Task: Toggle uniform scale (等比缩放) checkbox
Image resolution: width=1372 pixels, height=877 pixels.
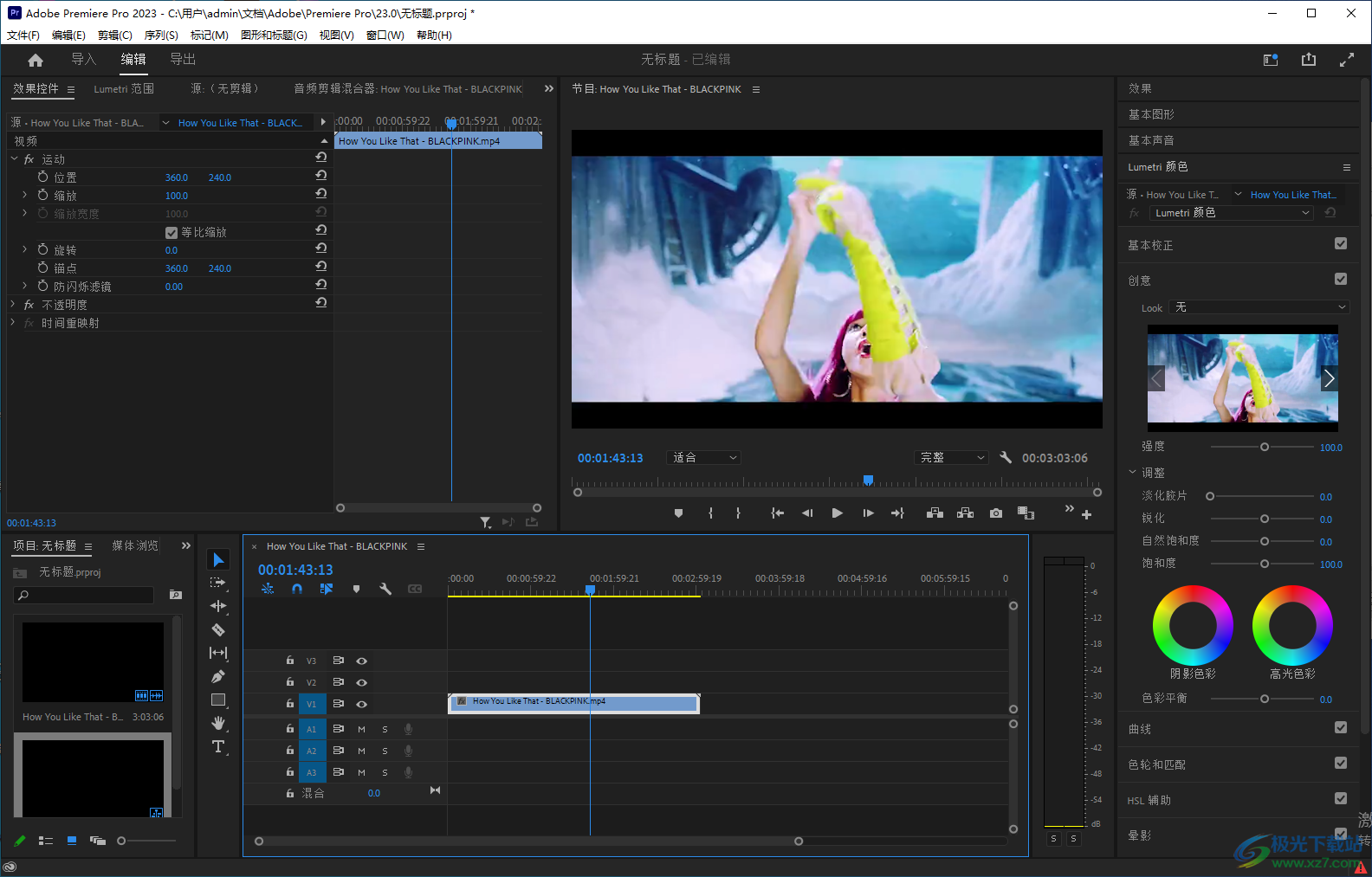Action: [x=171, y=232]
